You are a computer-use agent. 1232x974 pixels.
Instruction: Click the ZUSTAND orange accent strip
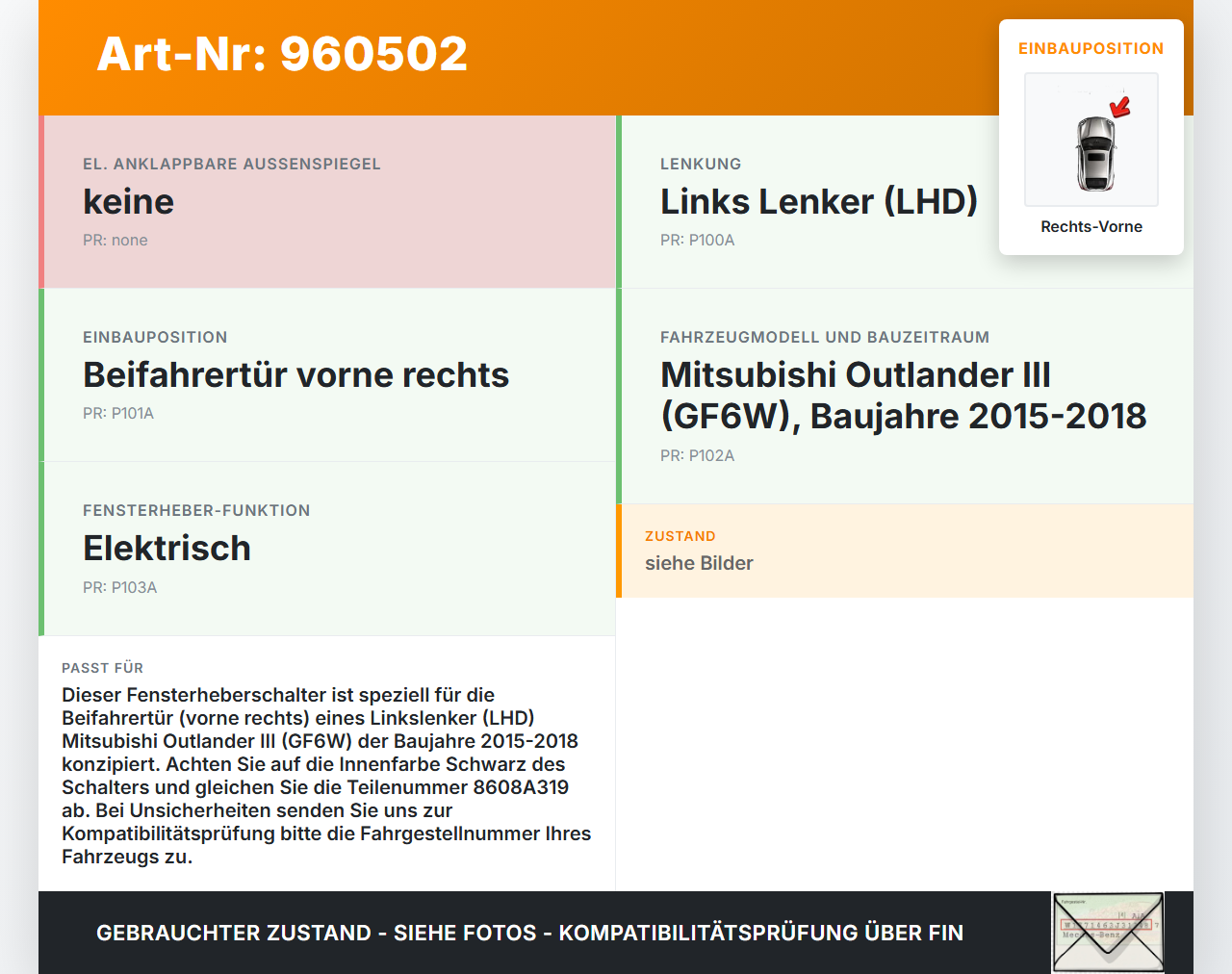click(619, 551)
